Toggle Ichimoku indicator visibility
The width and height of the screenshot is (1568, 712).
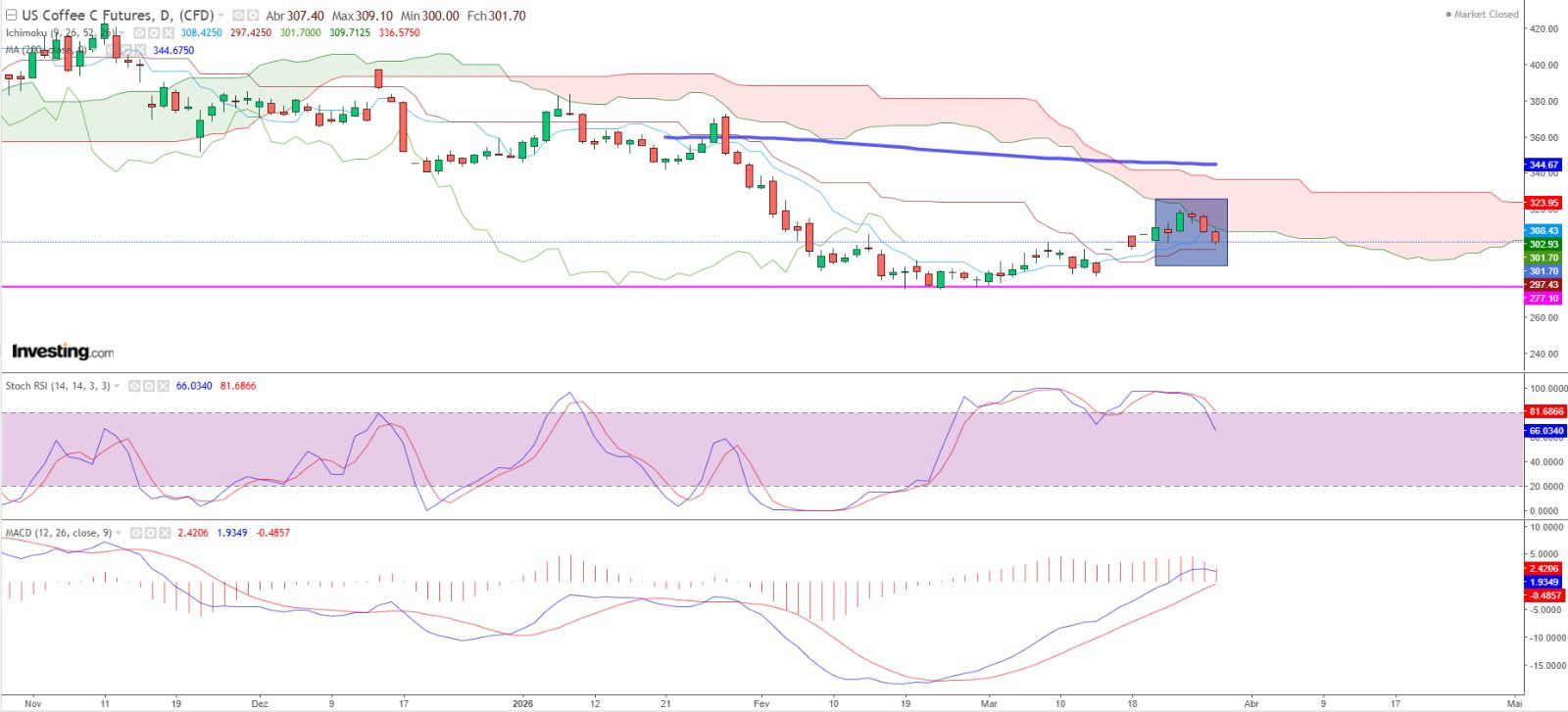(139, 32)
